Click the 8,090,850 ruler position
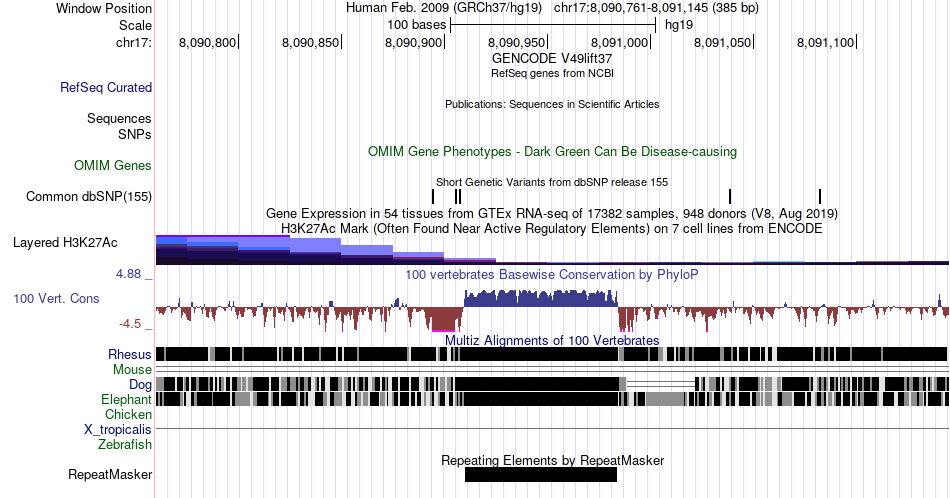950x498 pixels. (x=310, y=42)
